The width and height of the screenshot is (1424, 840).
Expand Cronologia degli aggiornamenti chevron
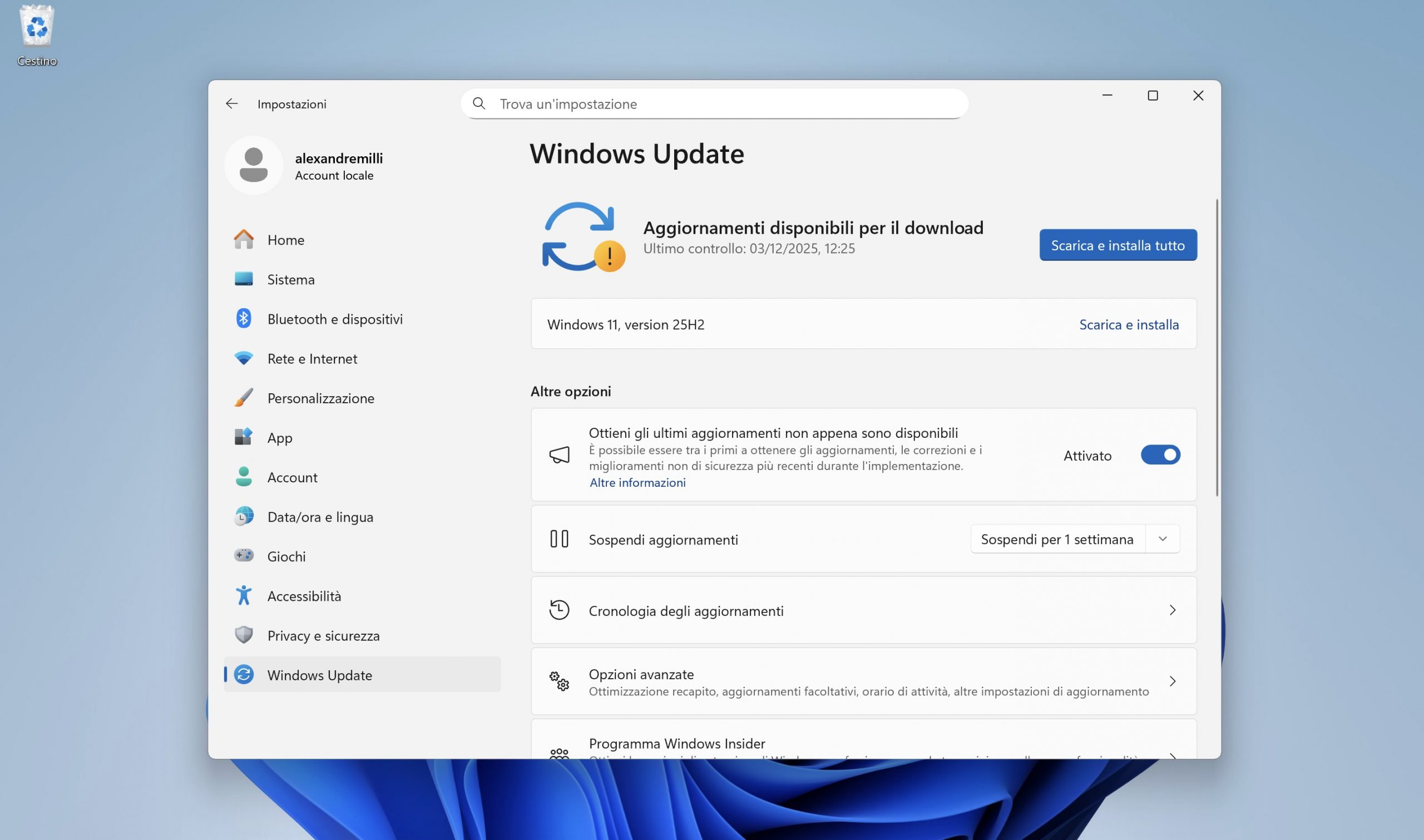pyautogui.click(x=1172, y=610)
